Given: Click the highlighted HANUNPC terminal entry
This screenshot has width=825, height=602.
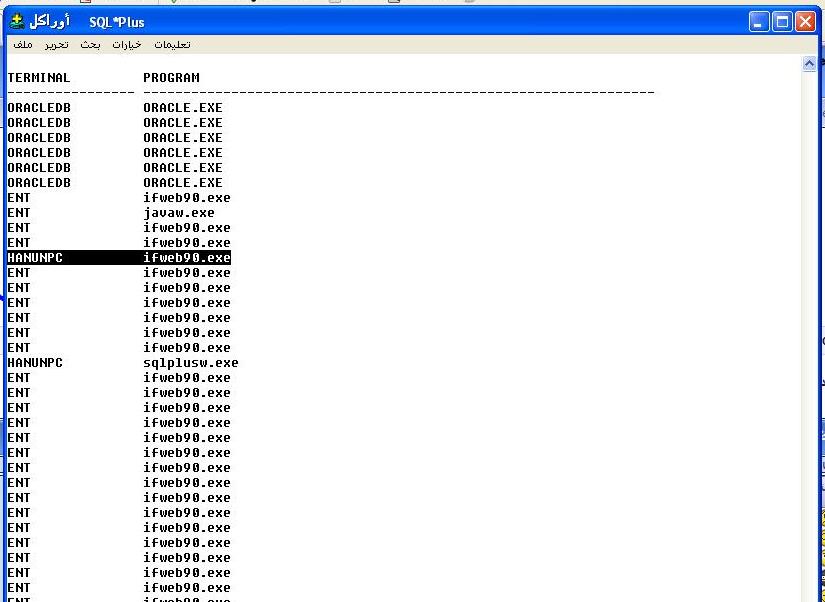Looking at the screenshot, I should pos(35,258).
